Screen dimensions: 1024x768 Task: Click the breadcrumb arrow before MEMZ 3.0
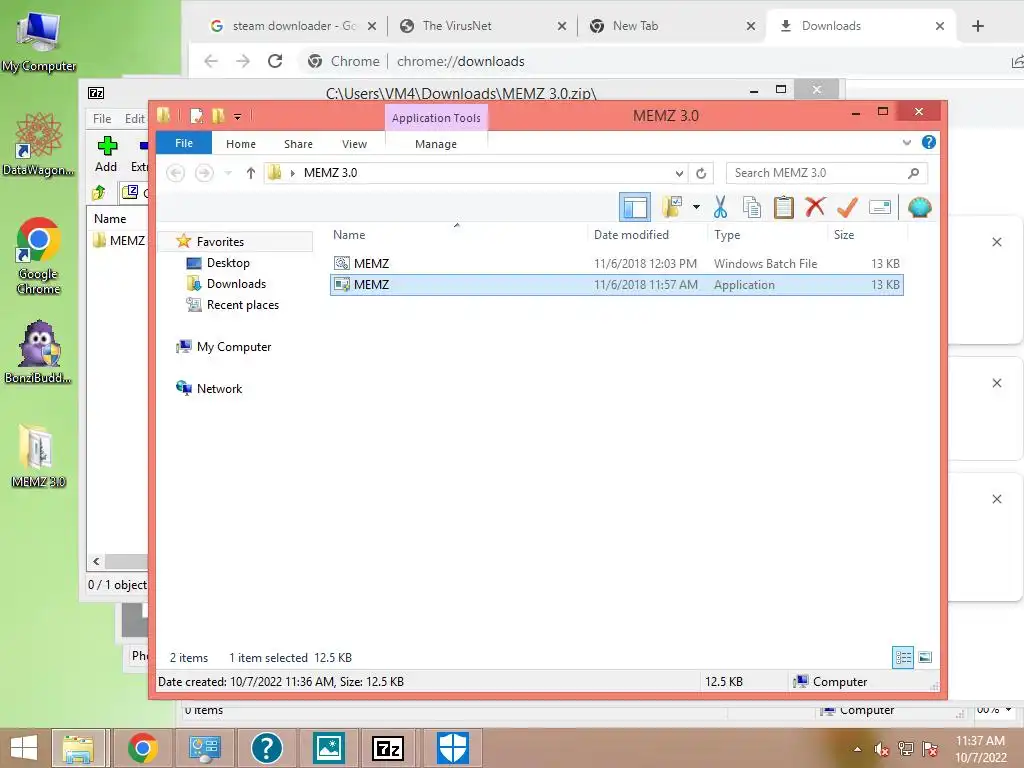293,173
